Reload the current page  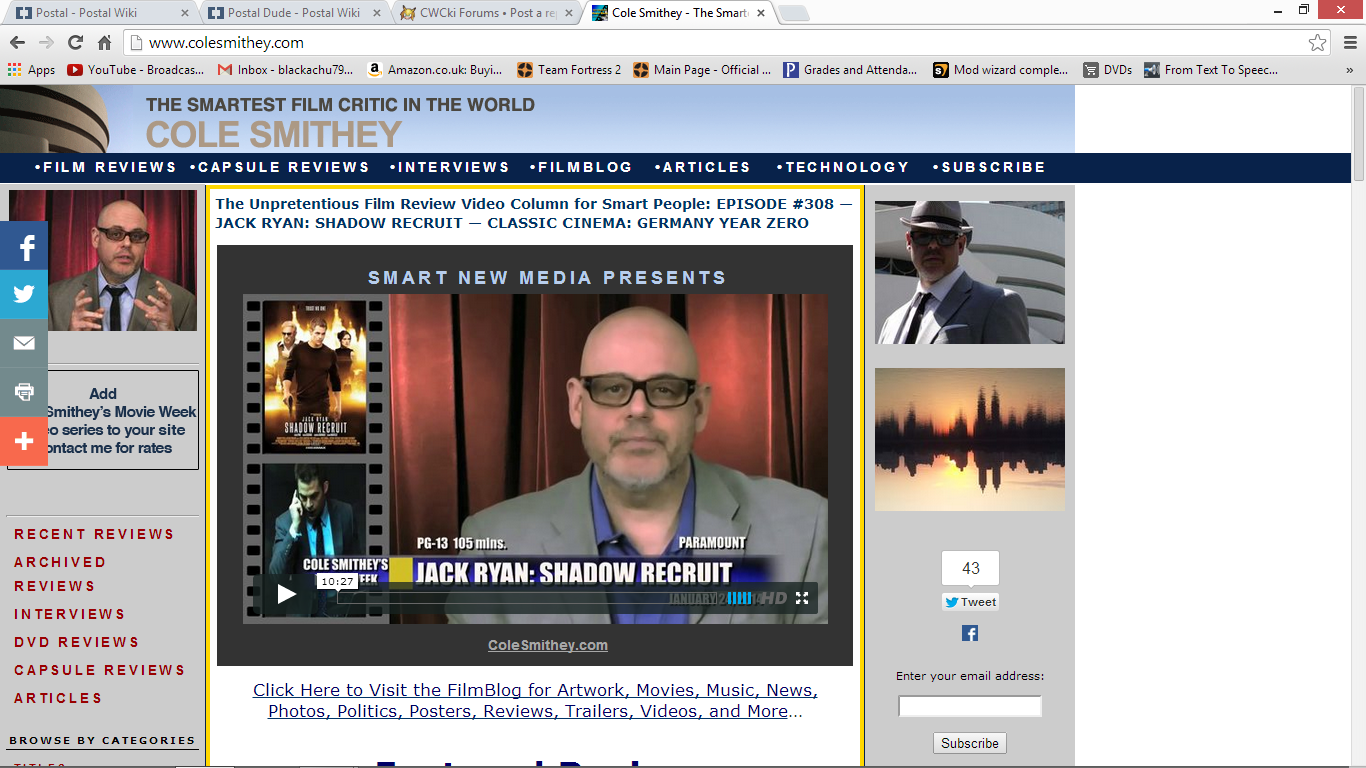(75, 43)
